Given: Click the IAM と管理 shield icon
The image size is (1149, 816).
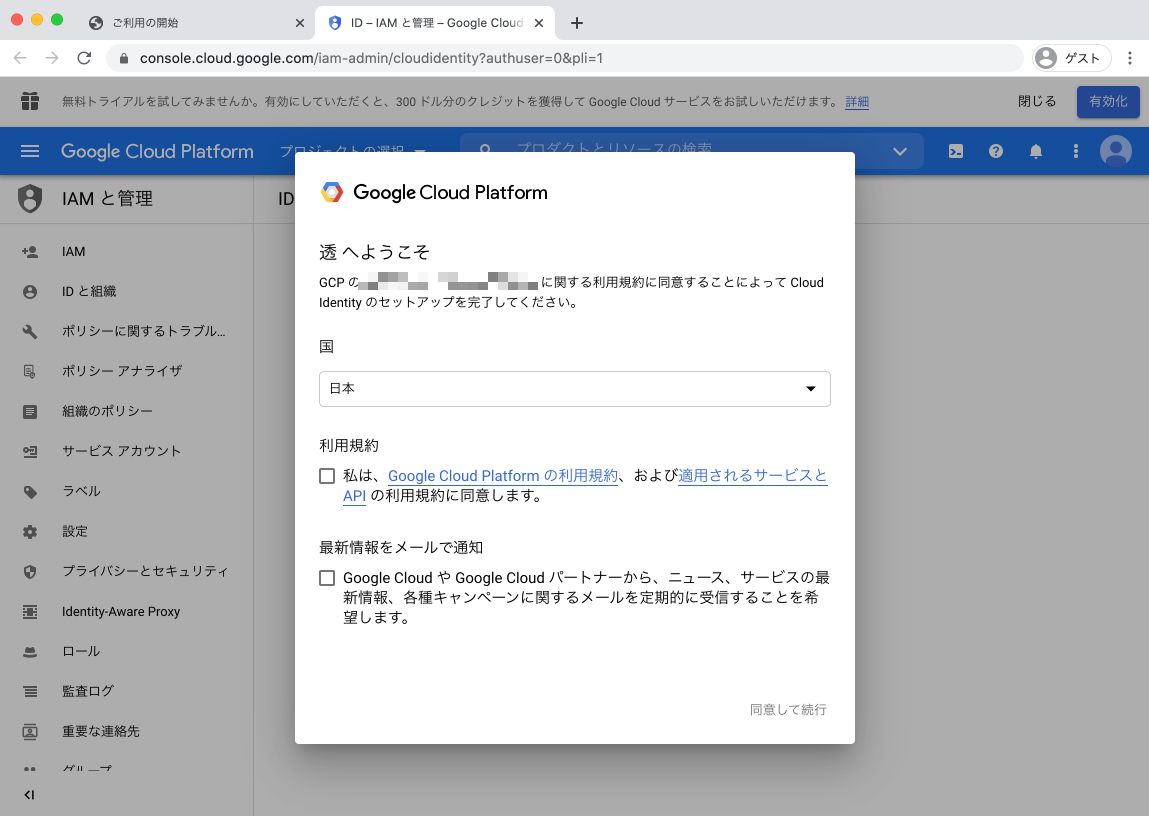Looking at the screenshot, I should (x=30, y=199).
